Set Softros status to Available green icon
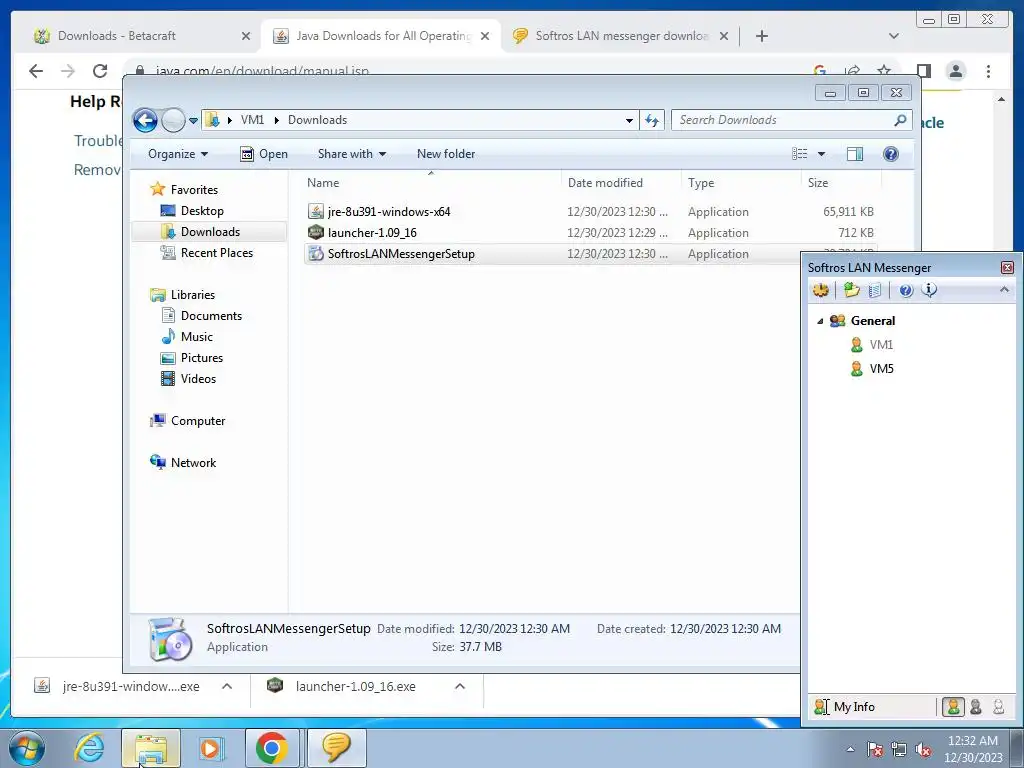Viewport: 1024px width, 768px height. (x=953, y=707)
